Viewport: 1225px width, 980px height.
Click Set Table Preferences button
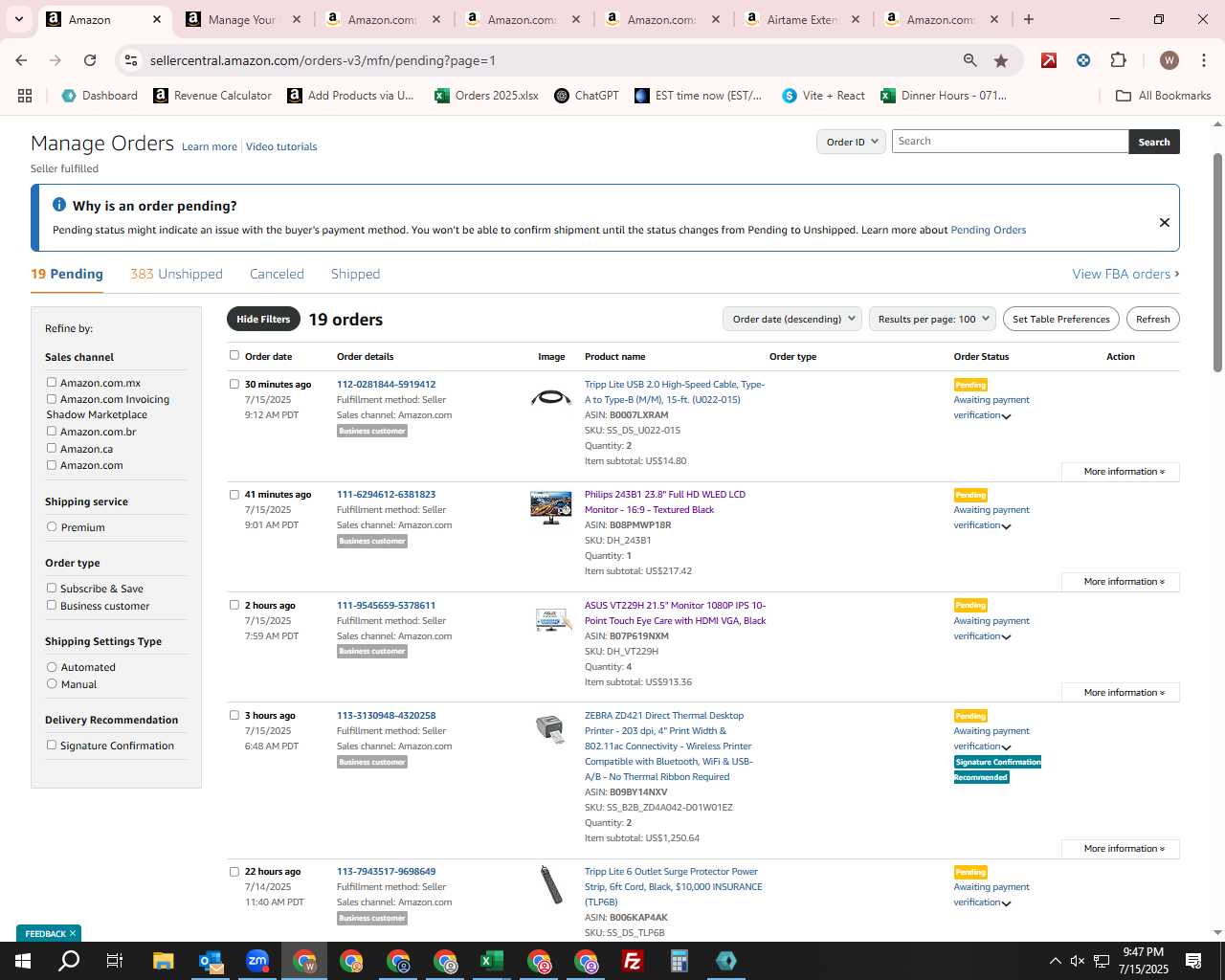(1061, 319)
